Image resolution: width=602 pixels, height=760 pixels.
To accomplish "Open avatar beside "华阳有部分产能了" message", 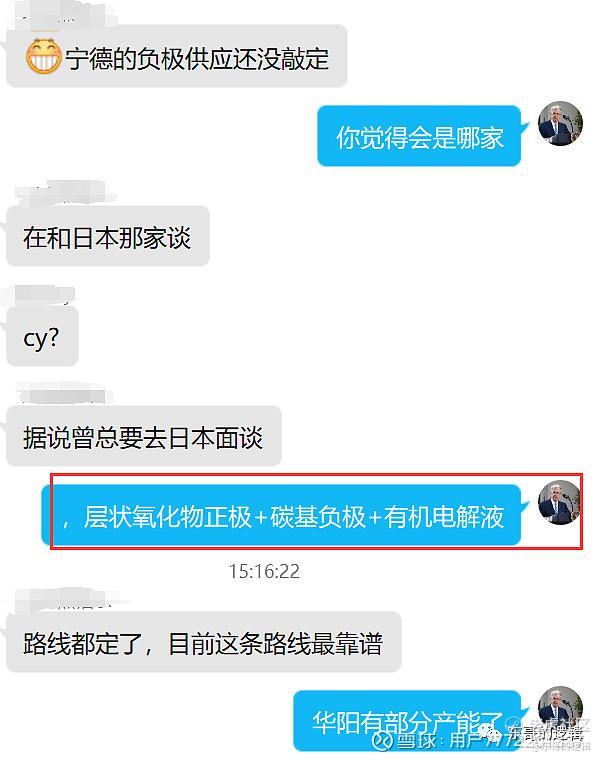I will point(560,708).
